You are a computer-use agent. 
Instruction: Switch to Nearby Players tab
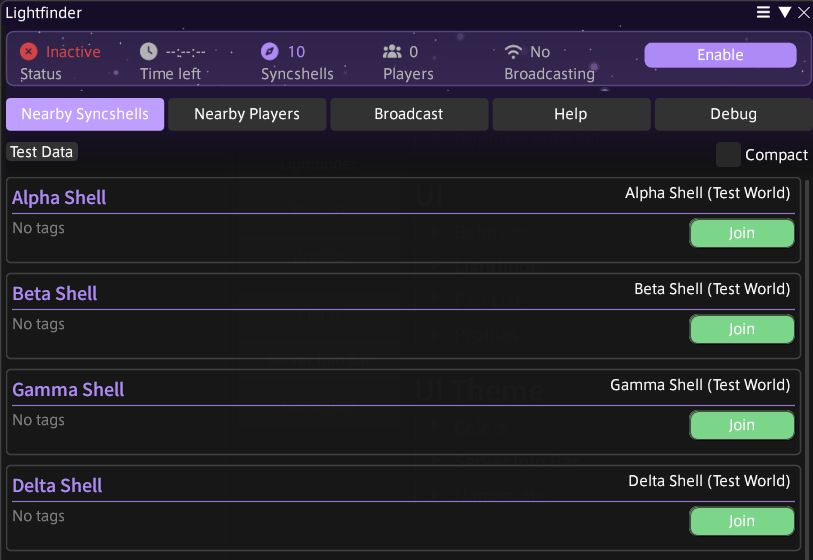(x=247, y=114)
